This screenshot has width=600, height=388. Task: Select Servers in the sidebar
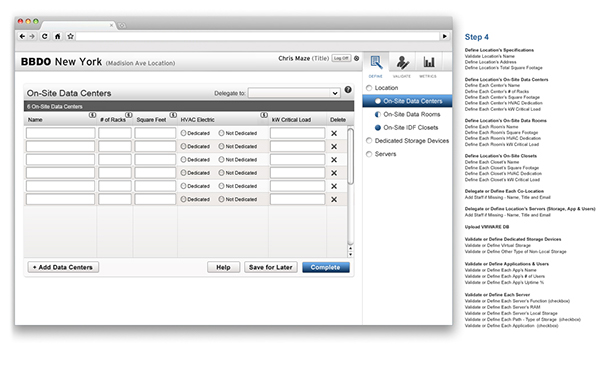click(381, 154)
